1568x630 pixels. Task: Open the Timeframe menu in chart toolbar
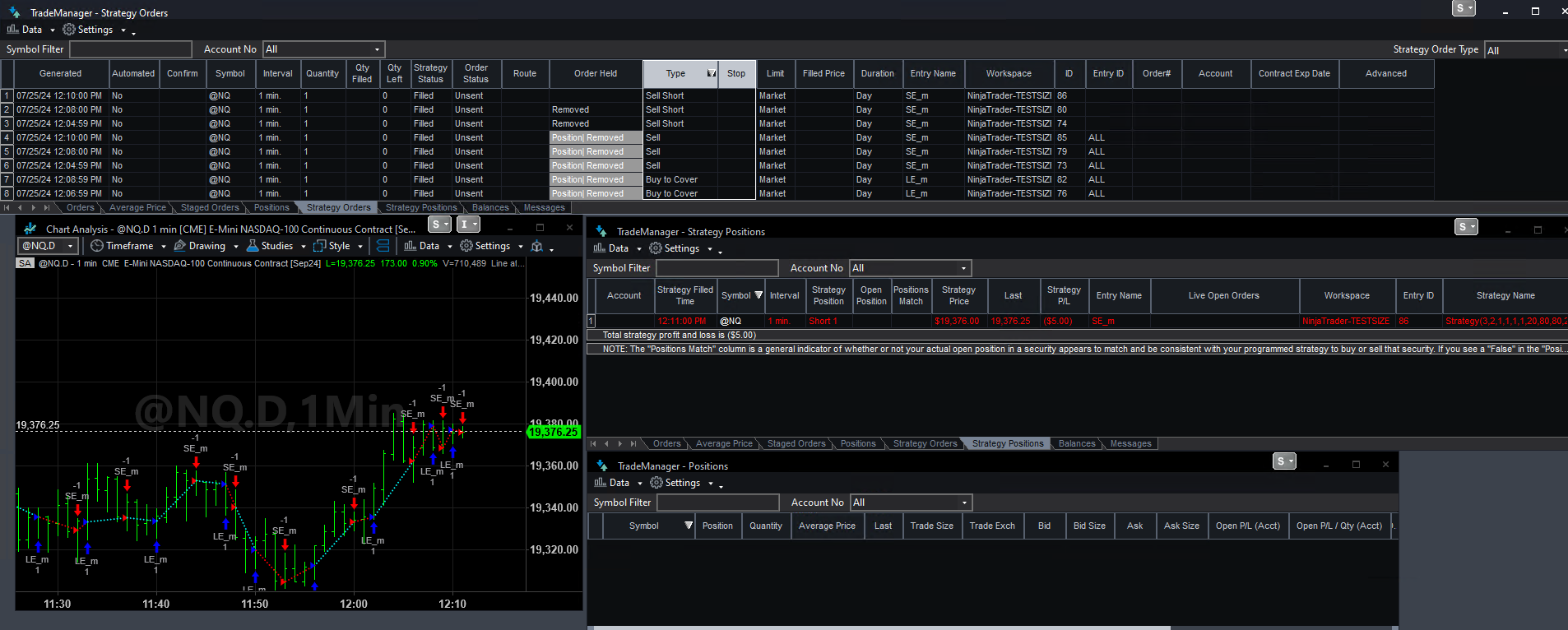(128, 246)
